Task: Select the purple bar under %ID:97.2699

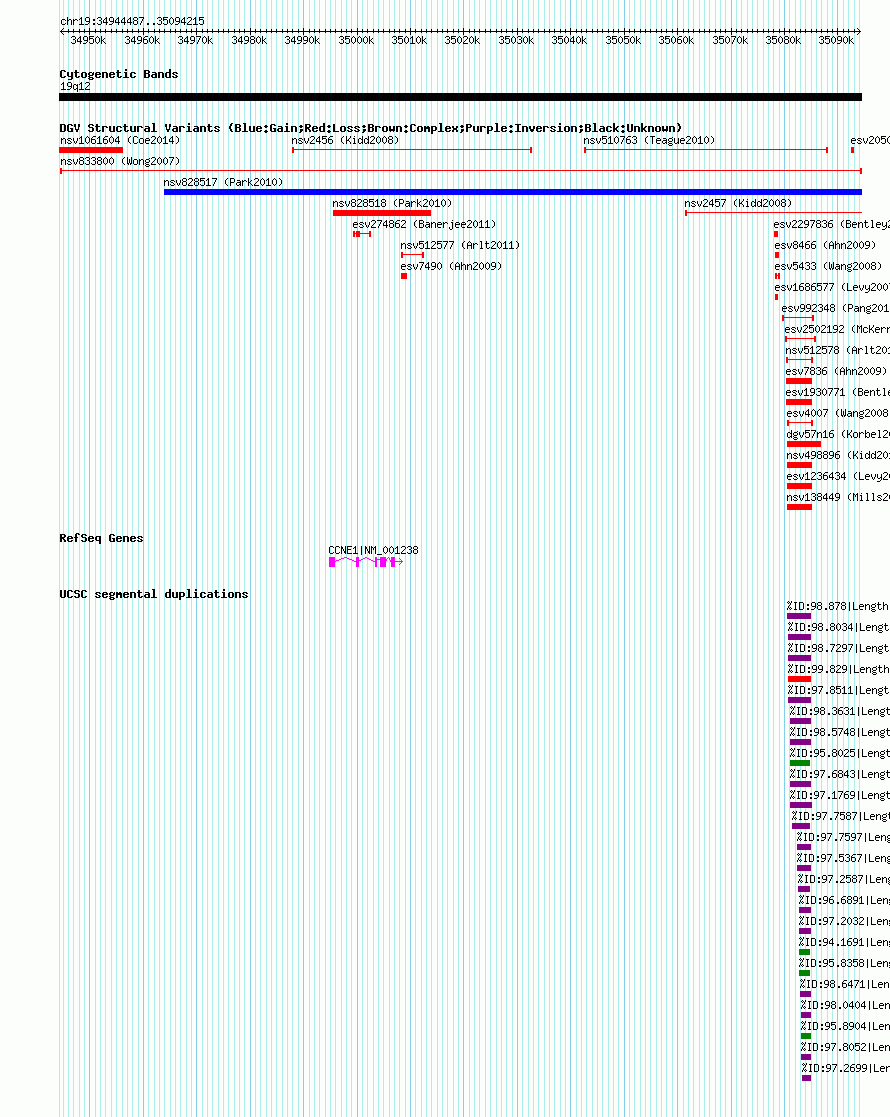Action: click(x=807, y=1079)
